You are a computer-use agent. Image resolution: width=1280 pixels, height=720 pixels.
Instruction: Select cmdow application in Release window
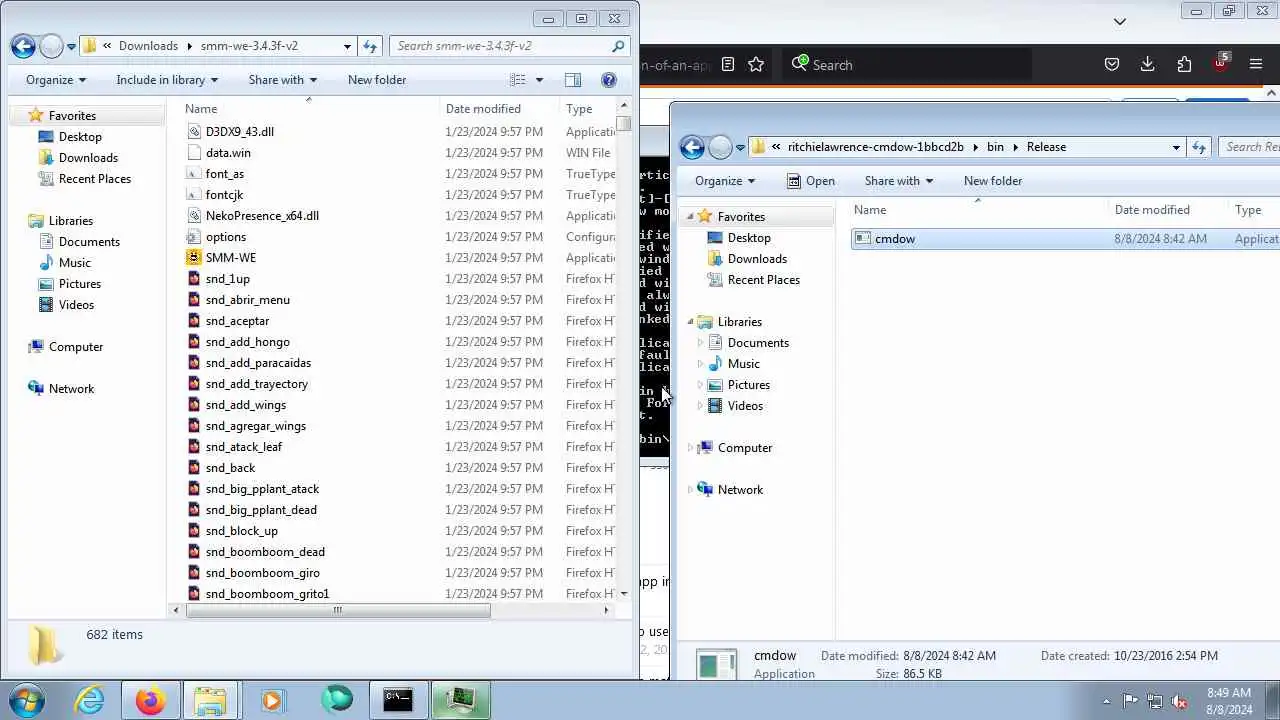click(894, 239)
